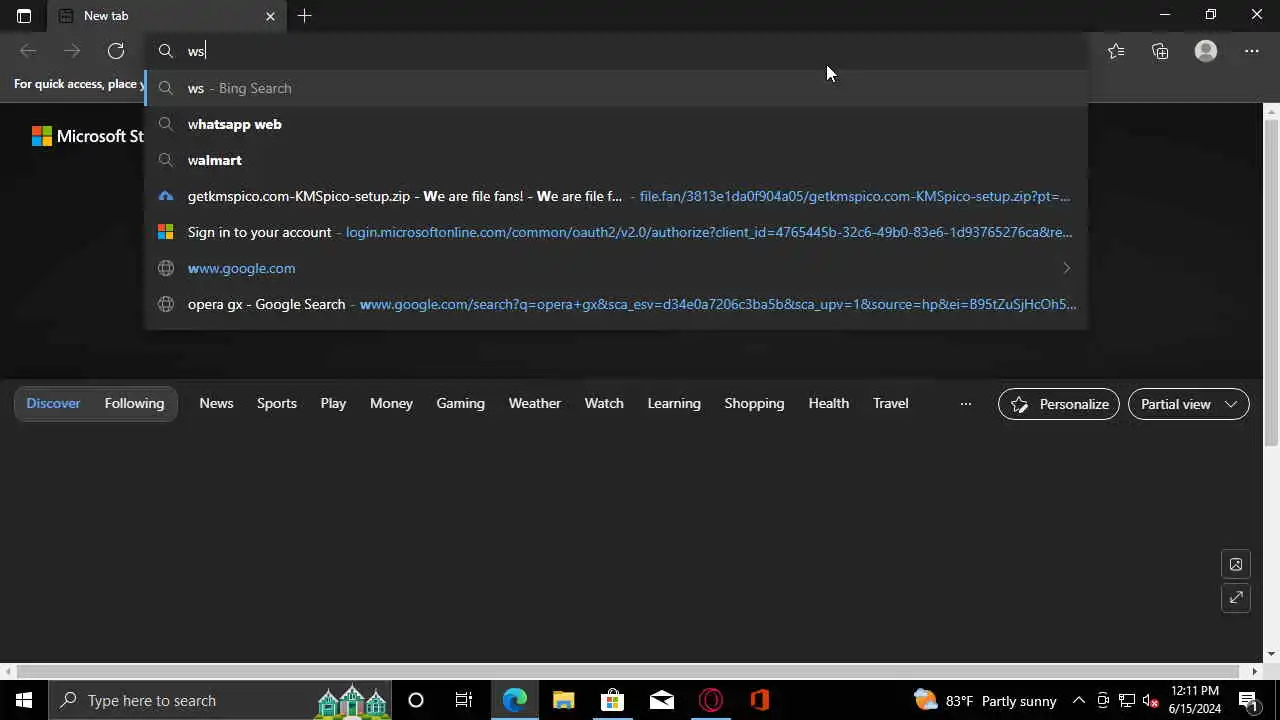Open Mail app from taskbar
The width and height of the screenshot is (1280, 720).
click(x=662, y=700)
